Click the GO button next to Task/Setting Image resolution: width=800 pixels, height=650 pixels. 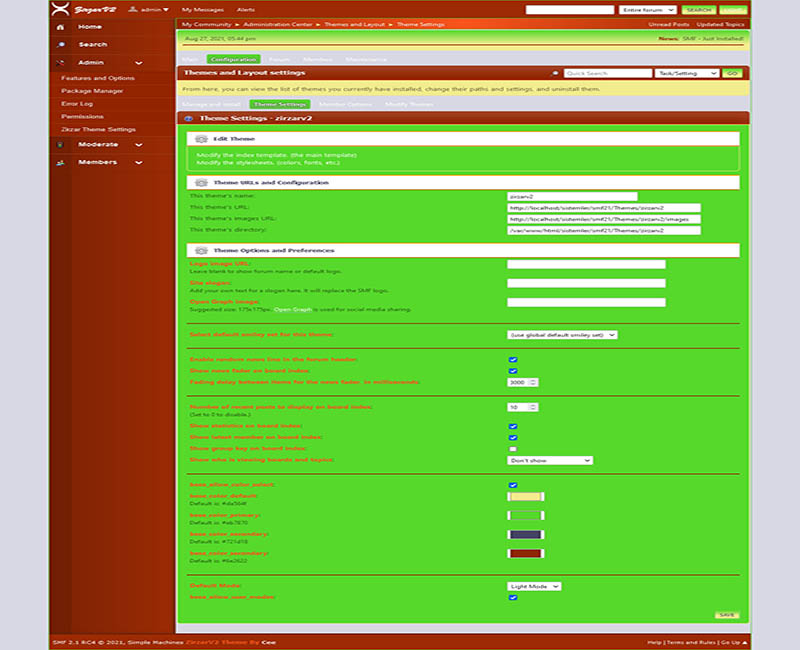732,73
